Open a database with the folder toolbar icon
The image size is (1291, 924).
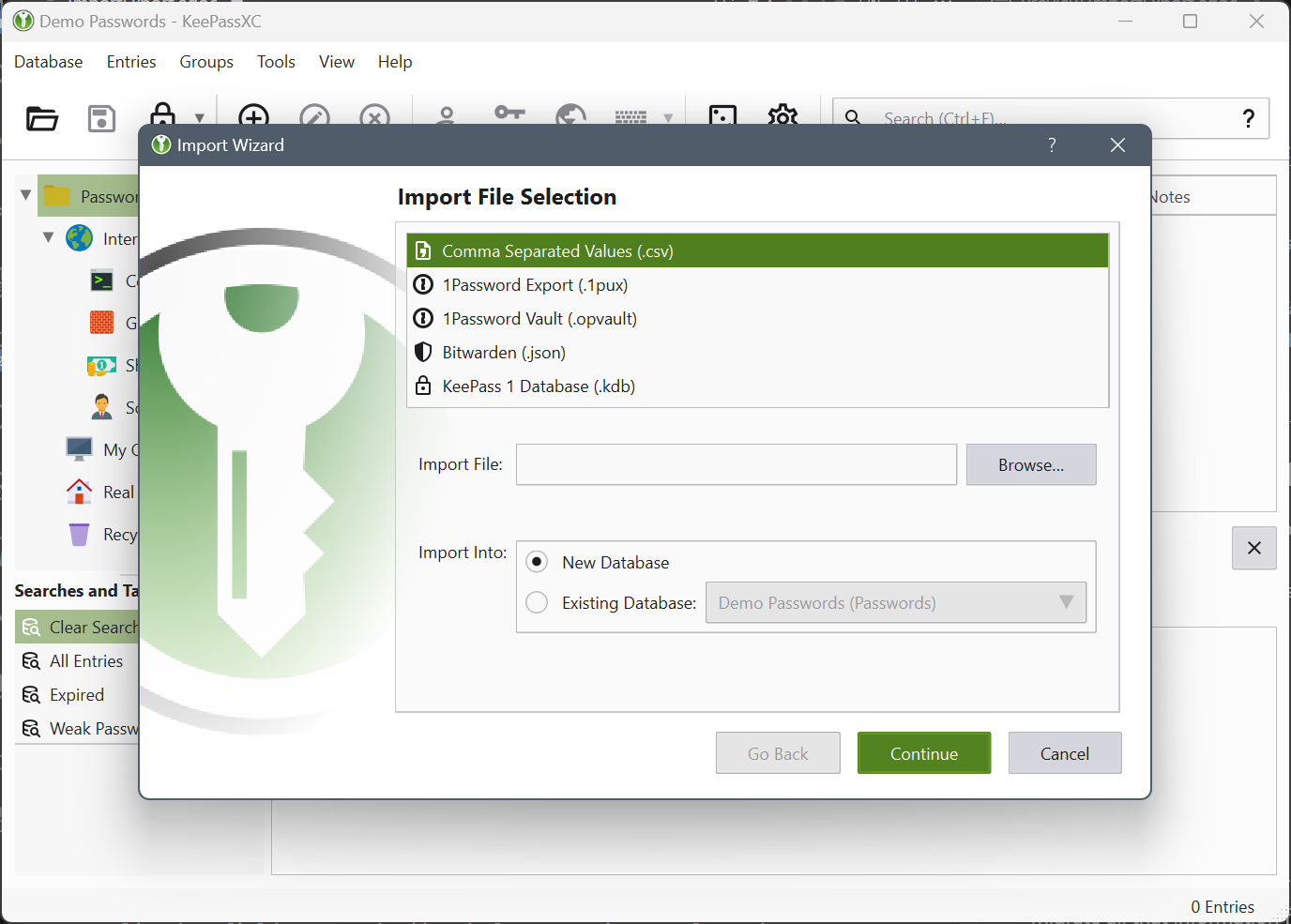[x=42, y=119]
